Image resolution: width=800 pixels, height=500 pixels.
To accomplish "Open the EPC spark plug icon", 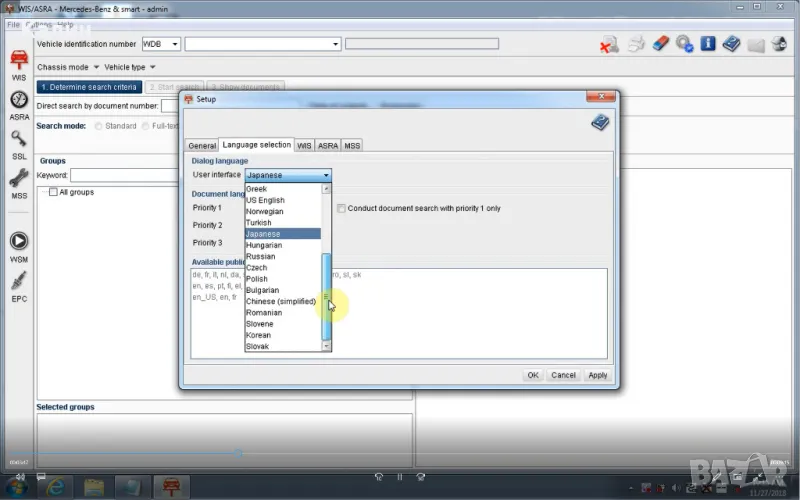I will tap(19, 282).
